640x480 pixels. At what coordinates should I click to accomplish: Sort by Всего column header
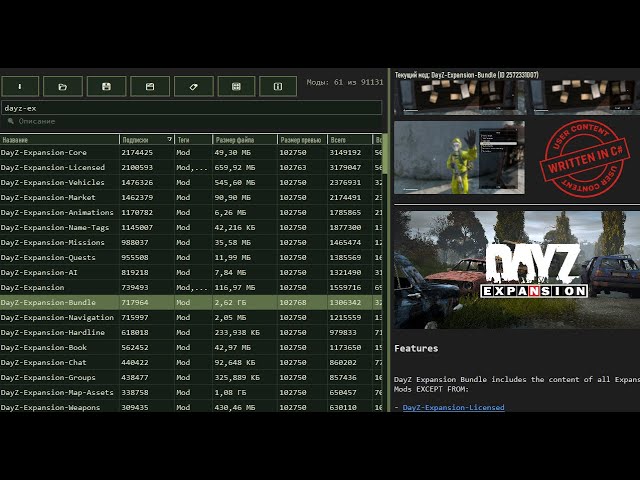[x=349, y=140]
